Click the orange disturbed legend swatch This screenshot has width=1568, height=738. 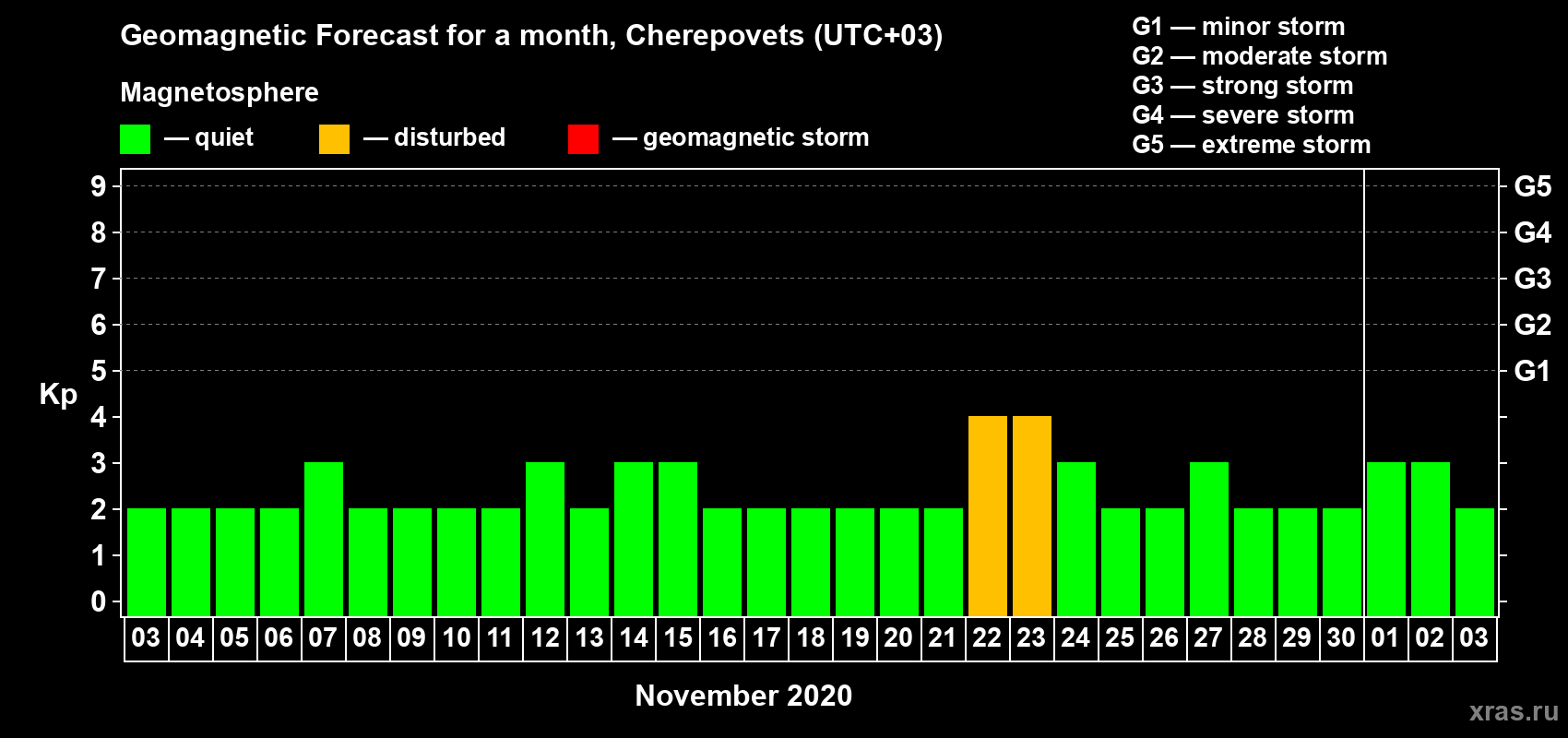point(334,139)
